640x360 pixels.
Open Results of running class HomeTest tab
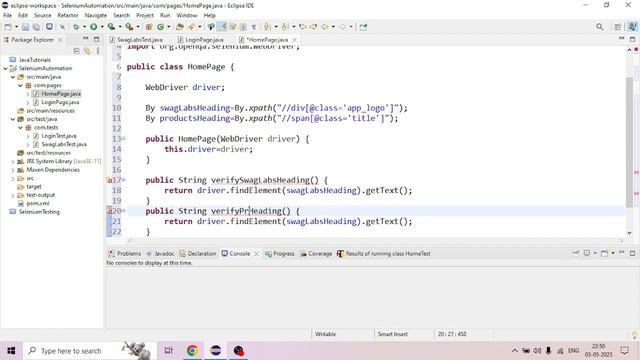tap(384, 253)
